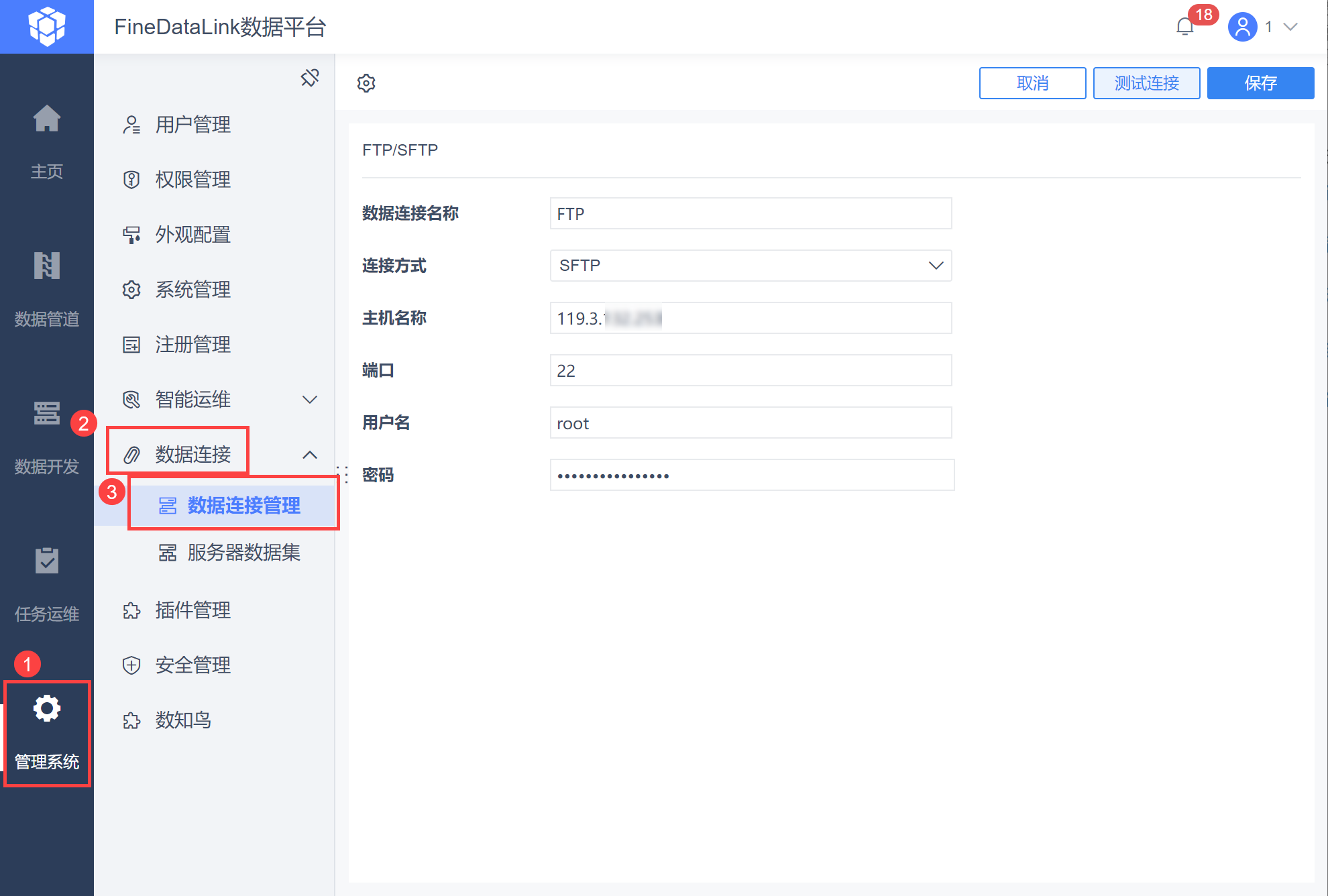
Task: Open the notification bell icon
Action: 1185,27
